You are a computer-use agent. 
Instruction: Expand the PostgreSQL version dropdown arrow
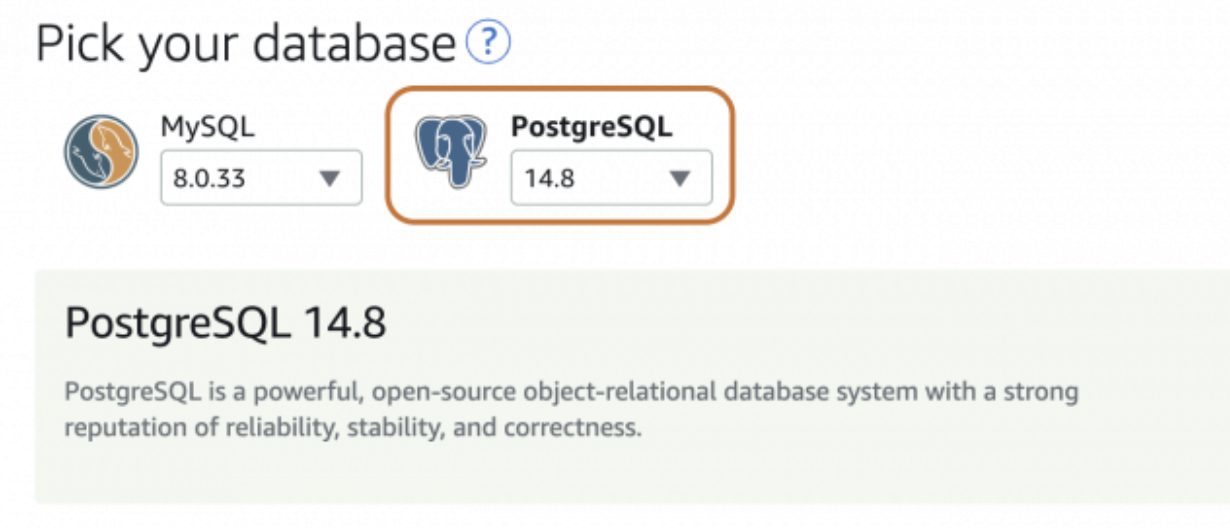click(x=680, y=178)
